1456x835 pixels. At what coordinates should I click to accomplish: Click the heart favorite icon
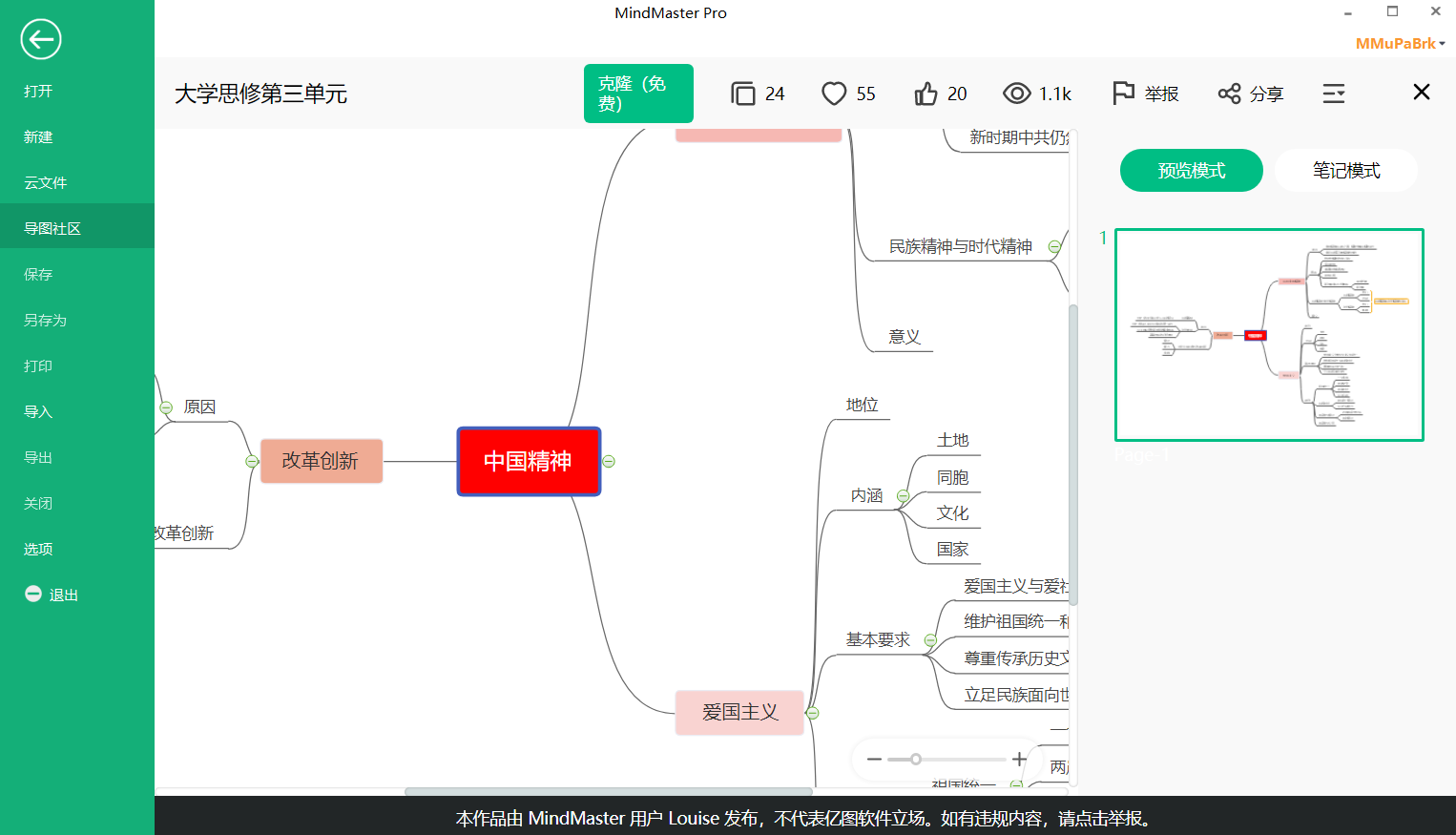click(x=834, y=94)
